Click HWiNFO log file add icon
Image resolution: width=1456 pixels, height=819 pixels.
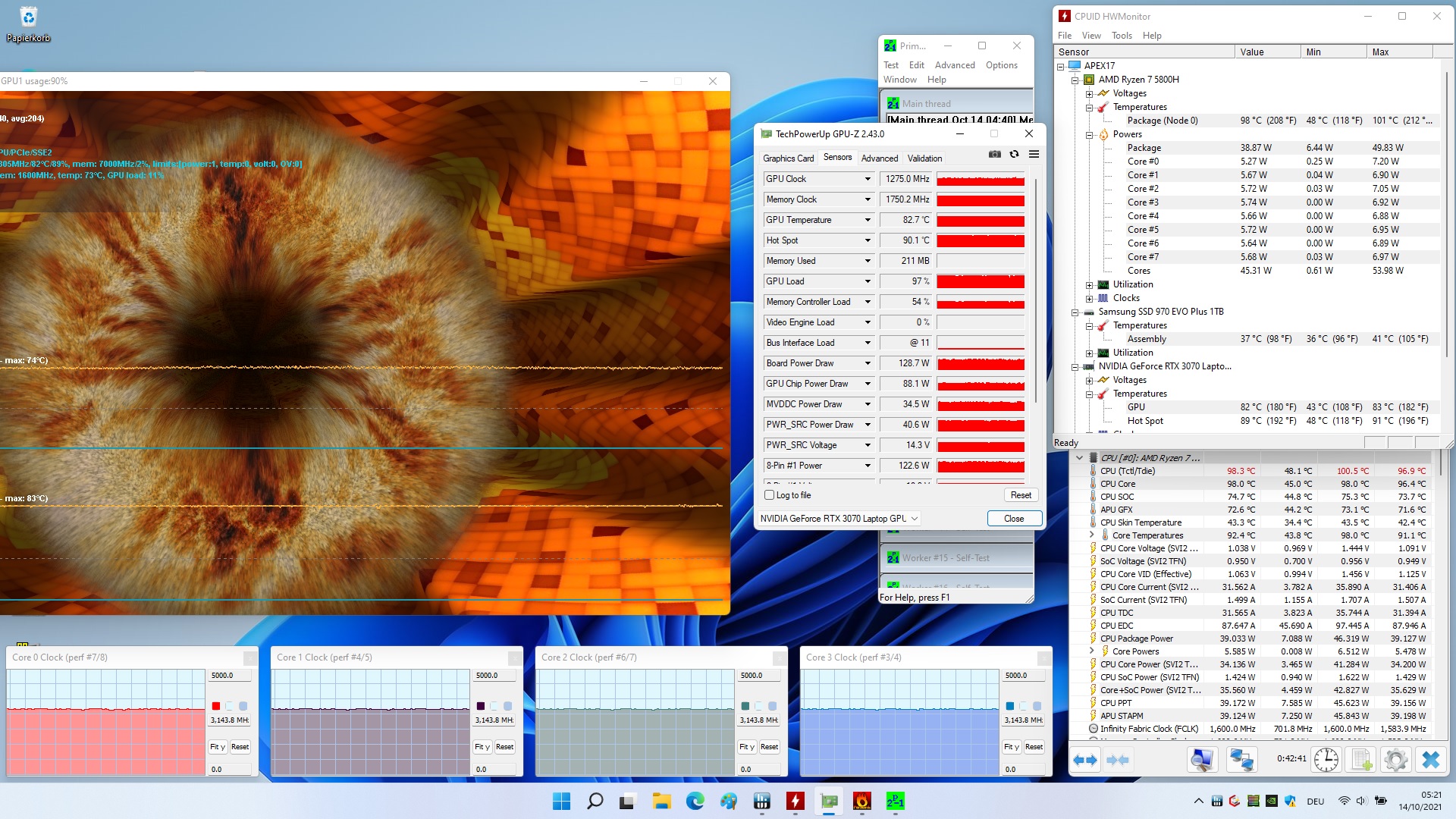pyautogui.click(x=1362, y=760)
